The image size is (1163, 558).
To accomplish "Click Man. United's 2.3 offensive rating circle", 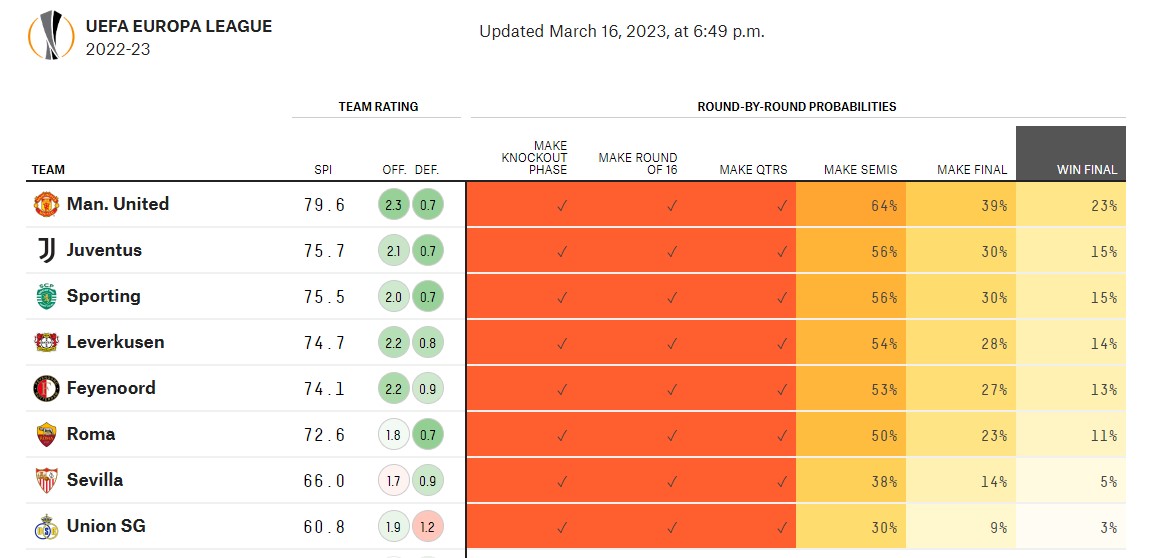I will (394, 205).
